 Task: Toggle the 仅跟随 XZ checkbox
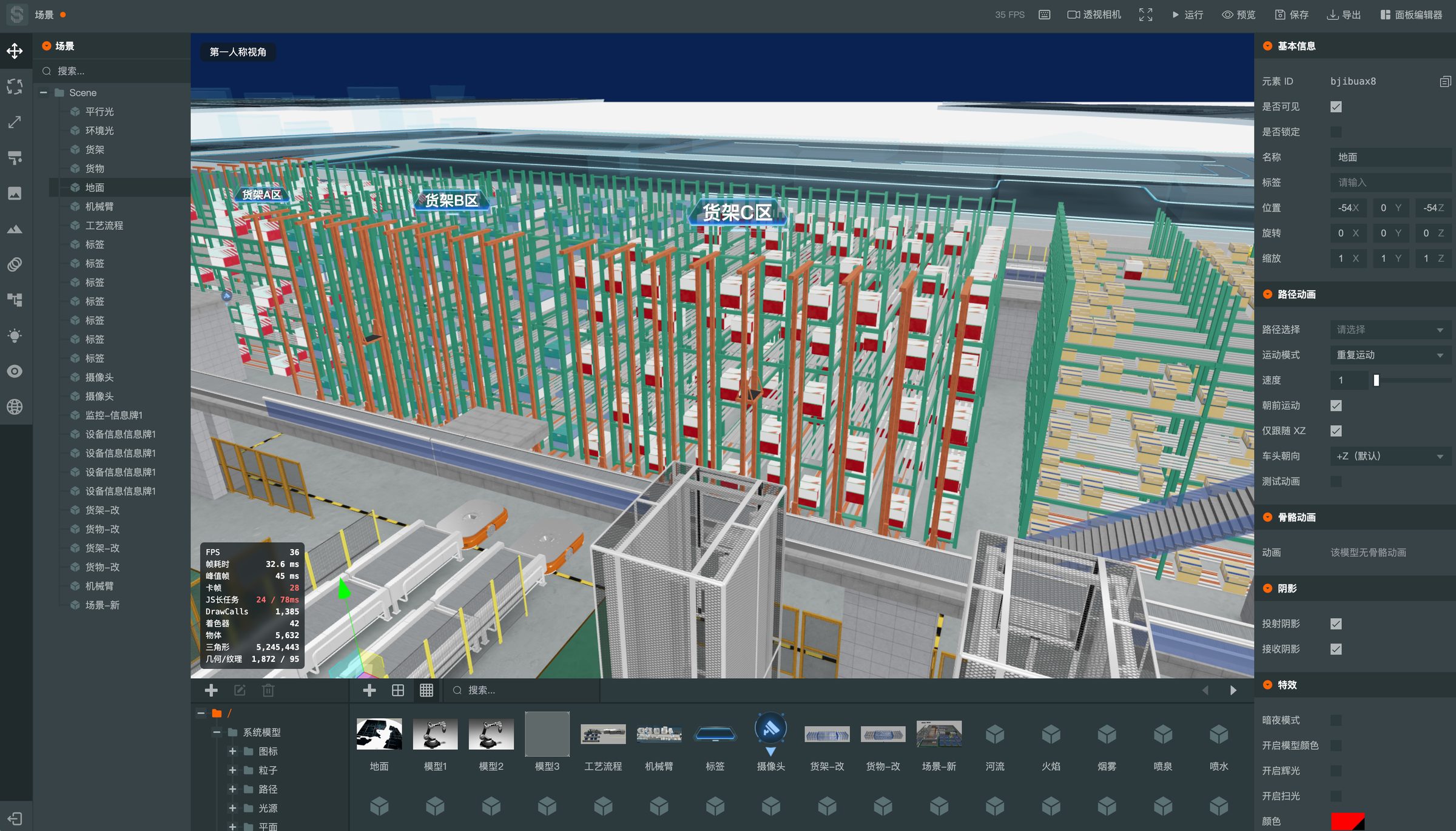[x=1336, y=431]
